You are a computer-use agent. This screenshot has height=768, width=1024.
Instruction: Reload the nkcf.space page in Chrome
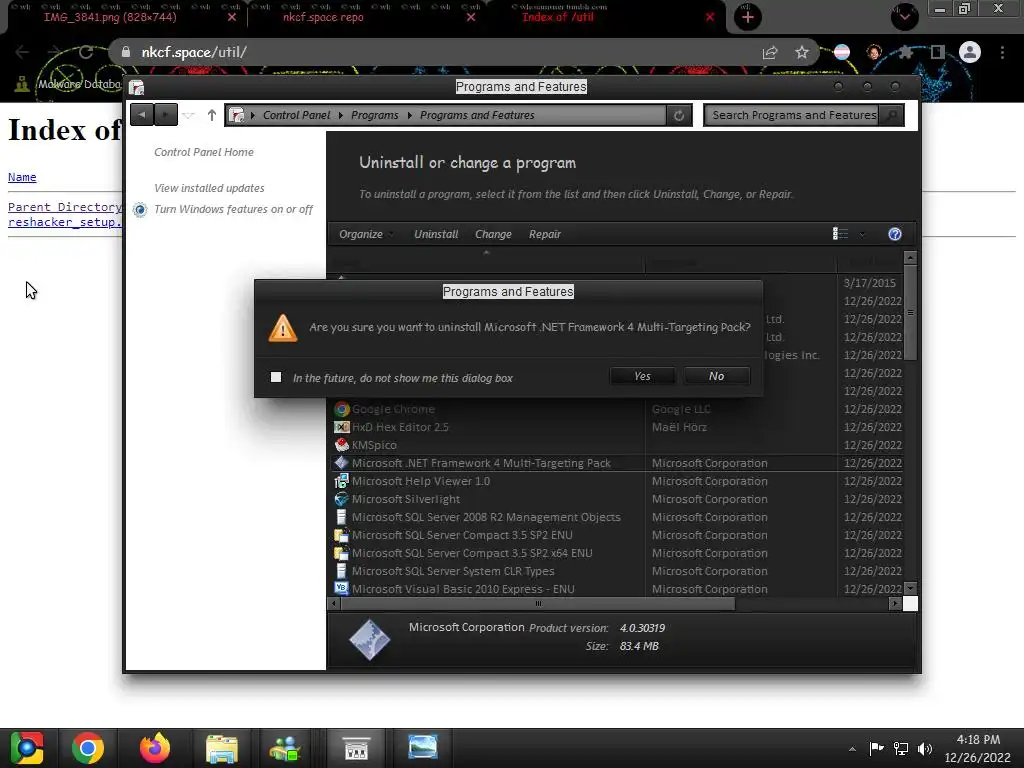(x=86, y=52)
